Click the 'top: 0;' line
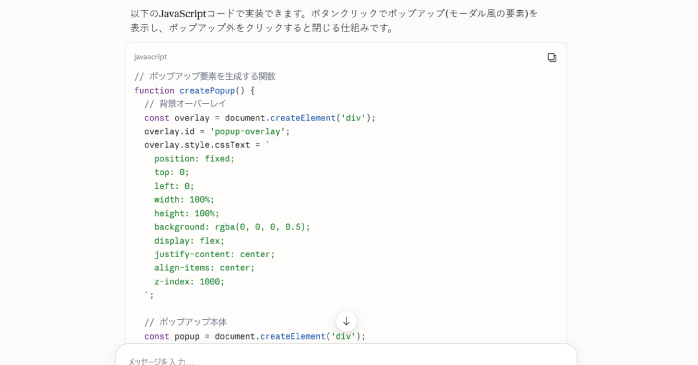This screenshot has height=365, width=698. tap(171, 172)
